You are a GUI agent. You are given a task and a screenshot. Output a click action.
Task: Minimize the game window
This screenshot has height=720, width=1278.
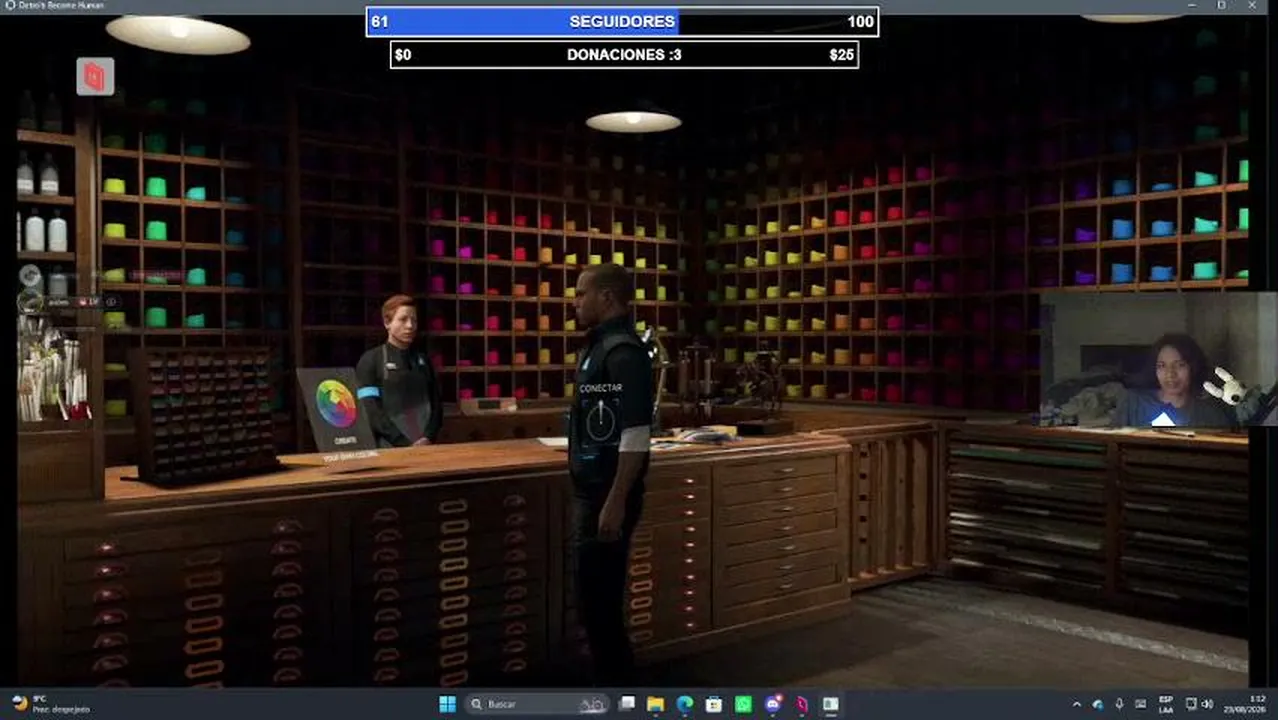[1191, 5]
